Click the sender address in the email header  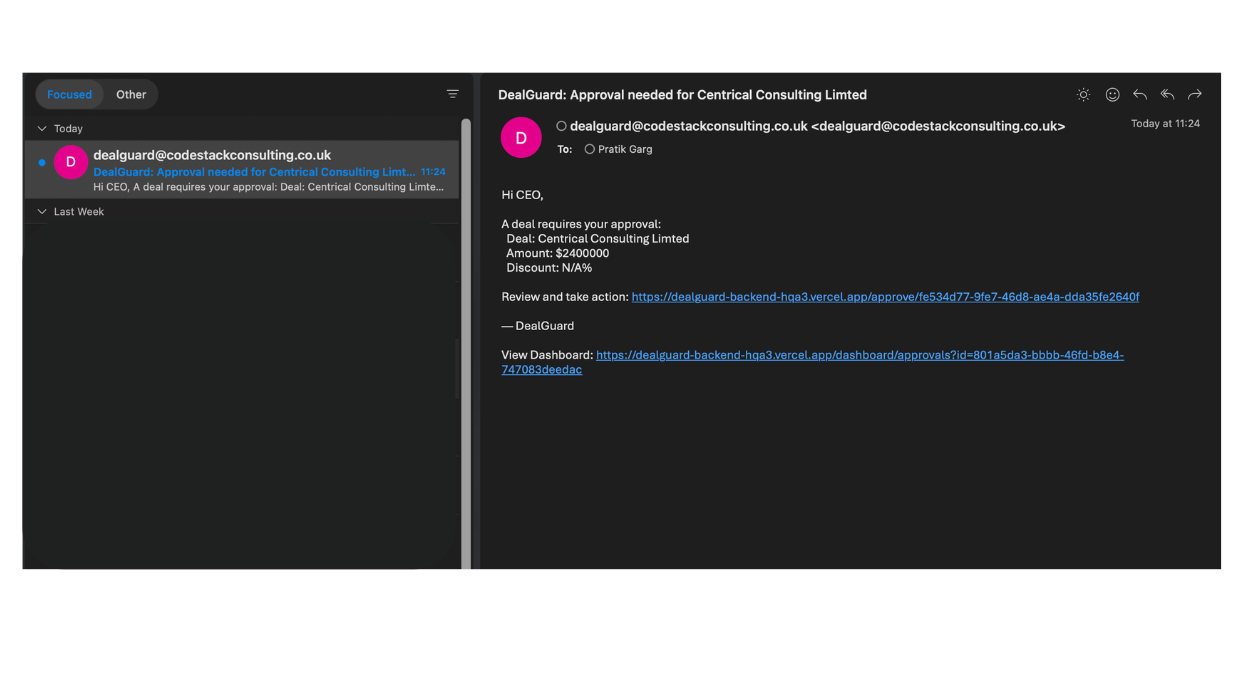pos(817,126)
